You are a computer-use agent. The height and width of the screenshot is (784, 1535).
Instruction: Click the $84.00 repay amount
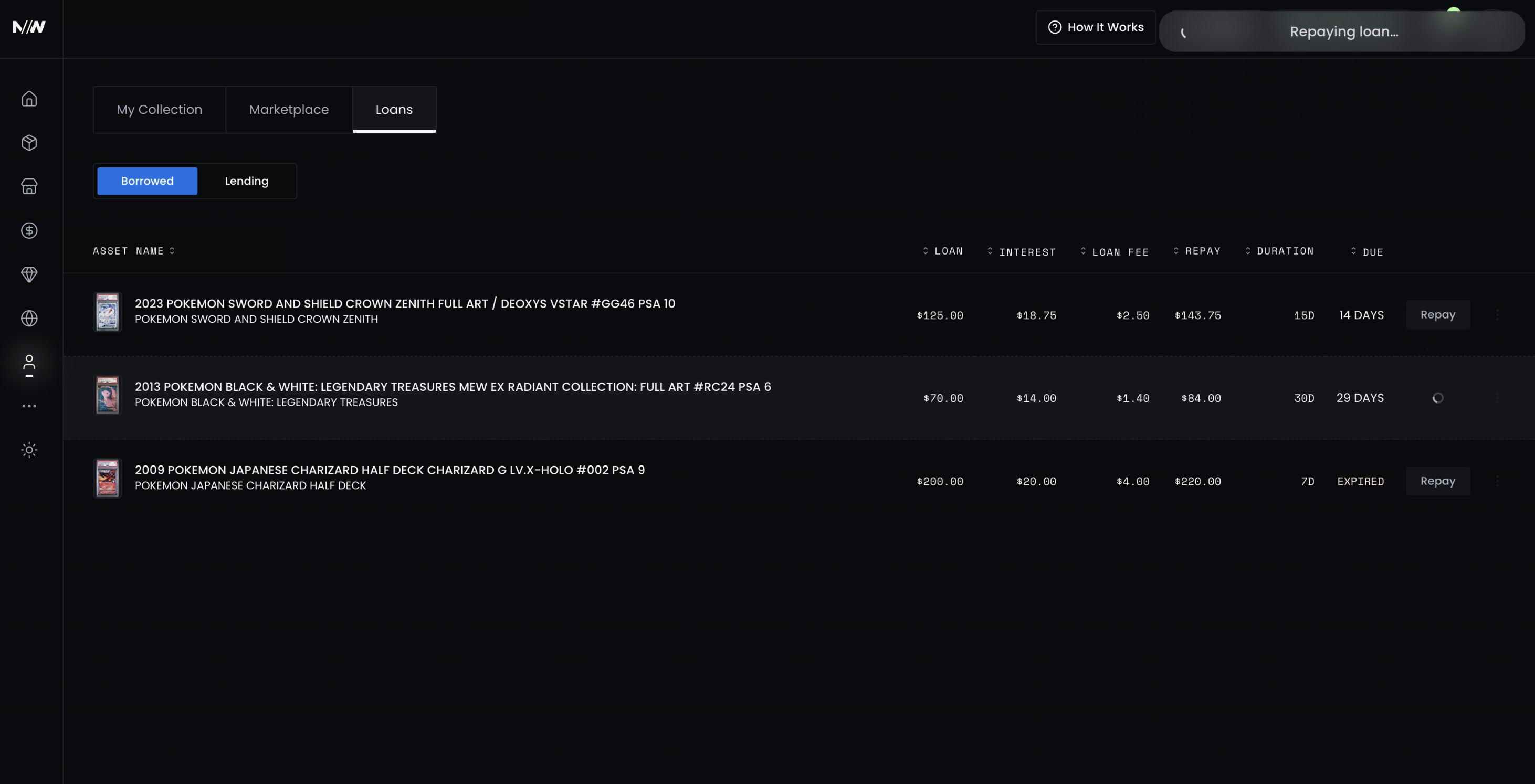click(1201, 398)
